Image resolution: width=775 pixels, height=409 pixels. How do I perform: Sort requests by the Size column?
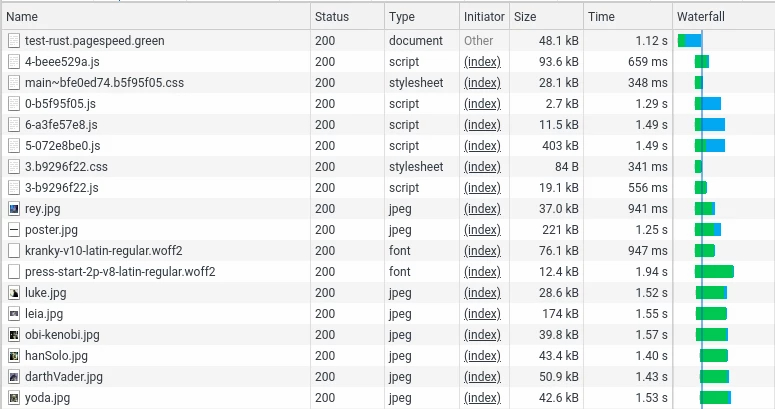(x=527, y=17)
